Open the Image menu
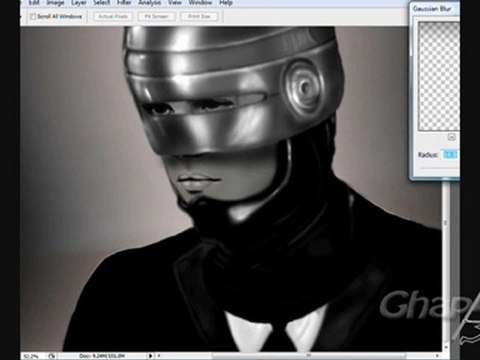Viewport: 480px width, 360px height. [55, 3]
